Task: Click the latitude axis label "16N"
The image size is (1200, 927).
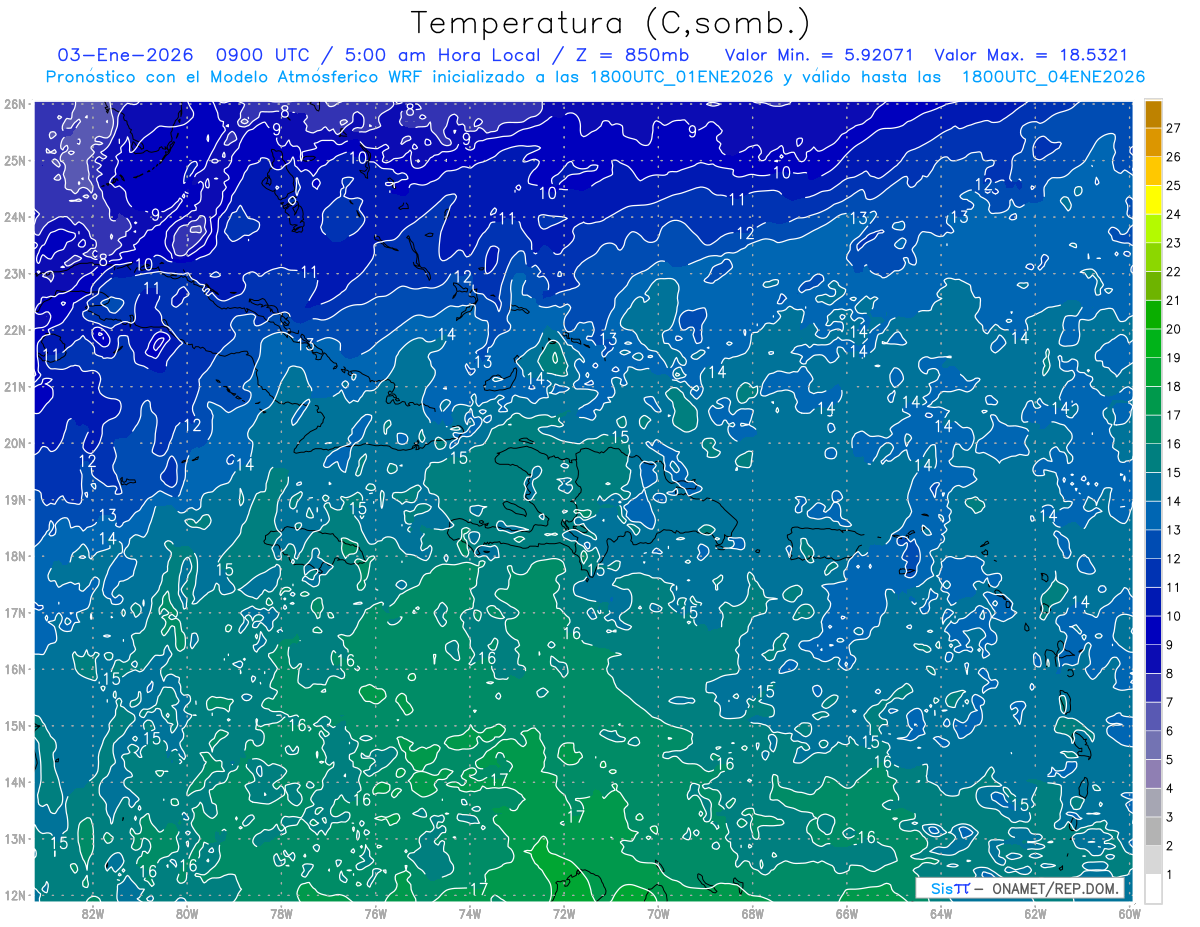Action: pos(15,669)
